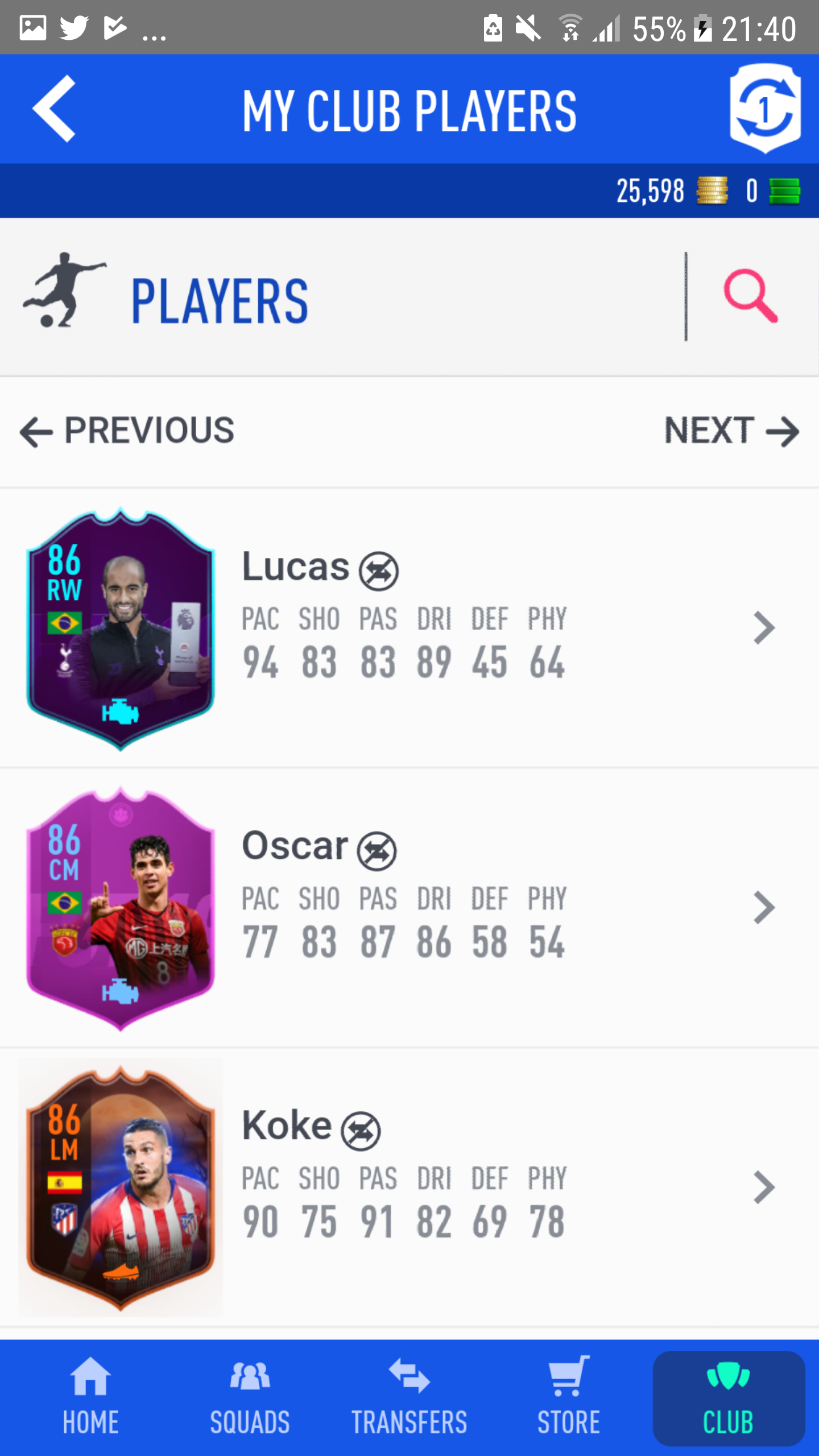
Task: Open the sync shield icon with number 1
Action: coord(766,108)
